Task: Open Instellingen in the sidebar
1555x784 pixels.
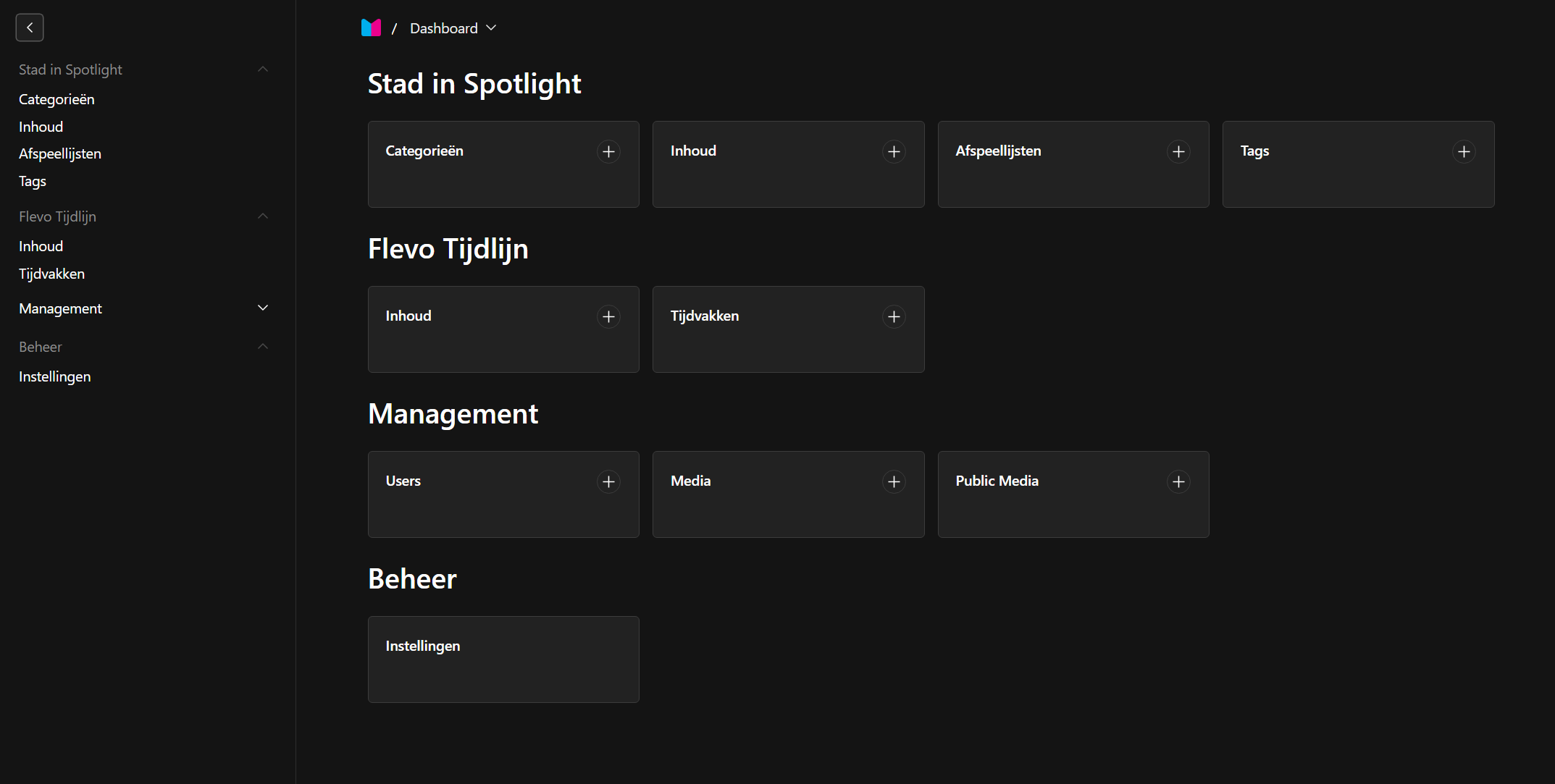Action: point(54,376)
